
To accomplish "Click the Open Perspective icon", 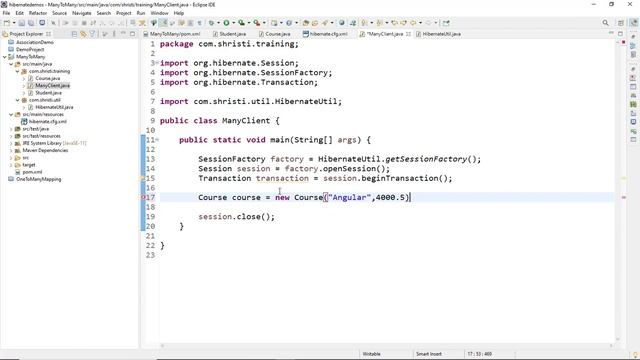I will click(x=620, y=23).
